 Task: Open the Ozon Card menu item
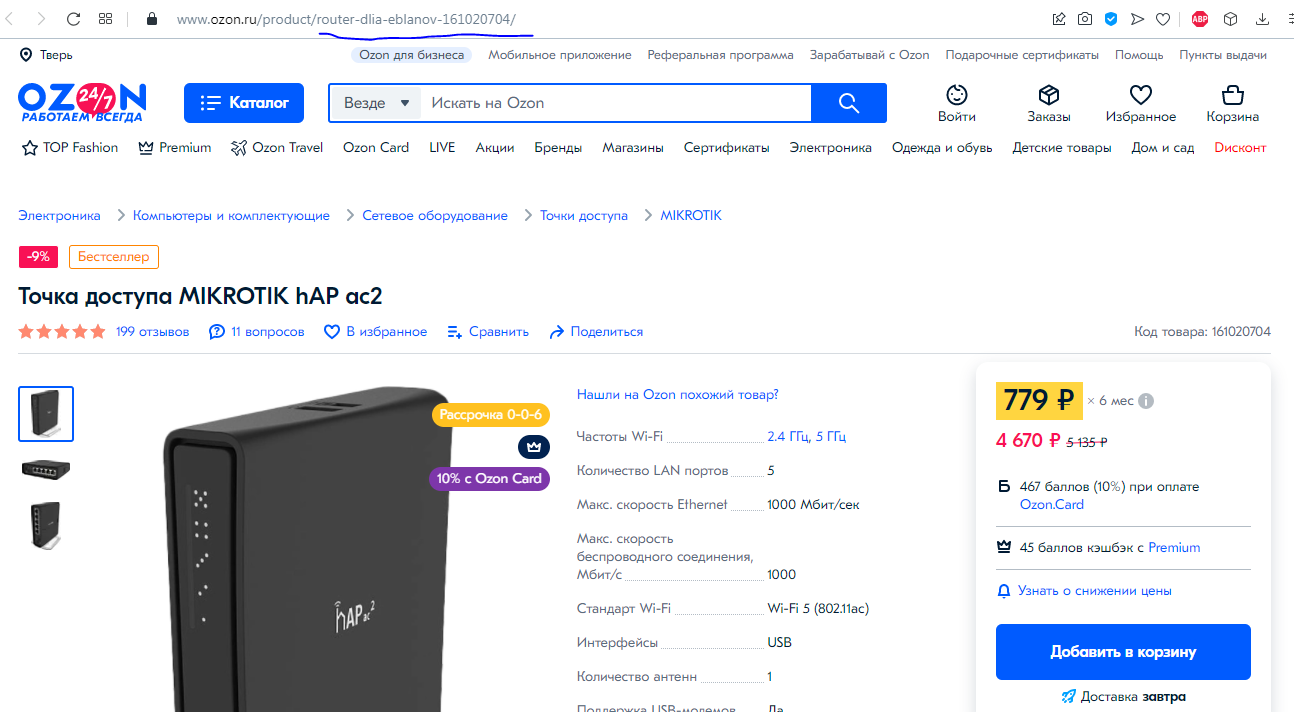[376, 147]
